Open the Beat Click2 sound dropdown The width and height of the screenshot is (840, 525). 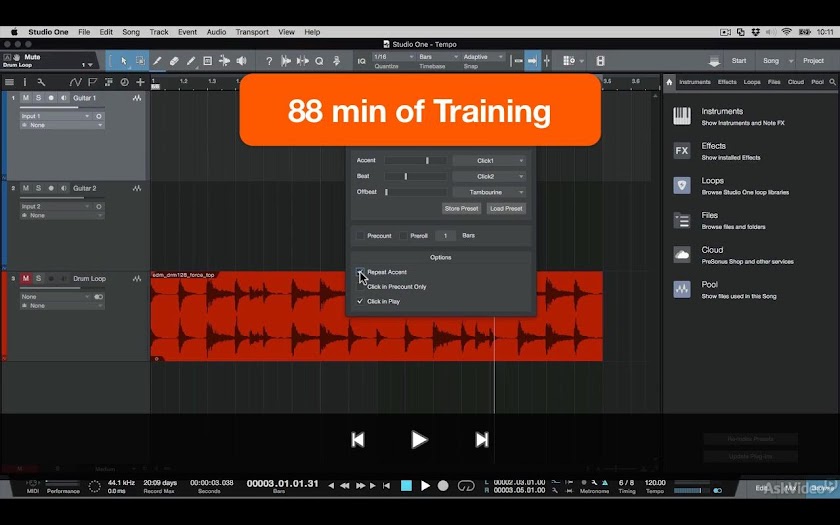coord(489,176)
